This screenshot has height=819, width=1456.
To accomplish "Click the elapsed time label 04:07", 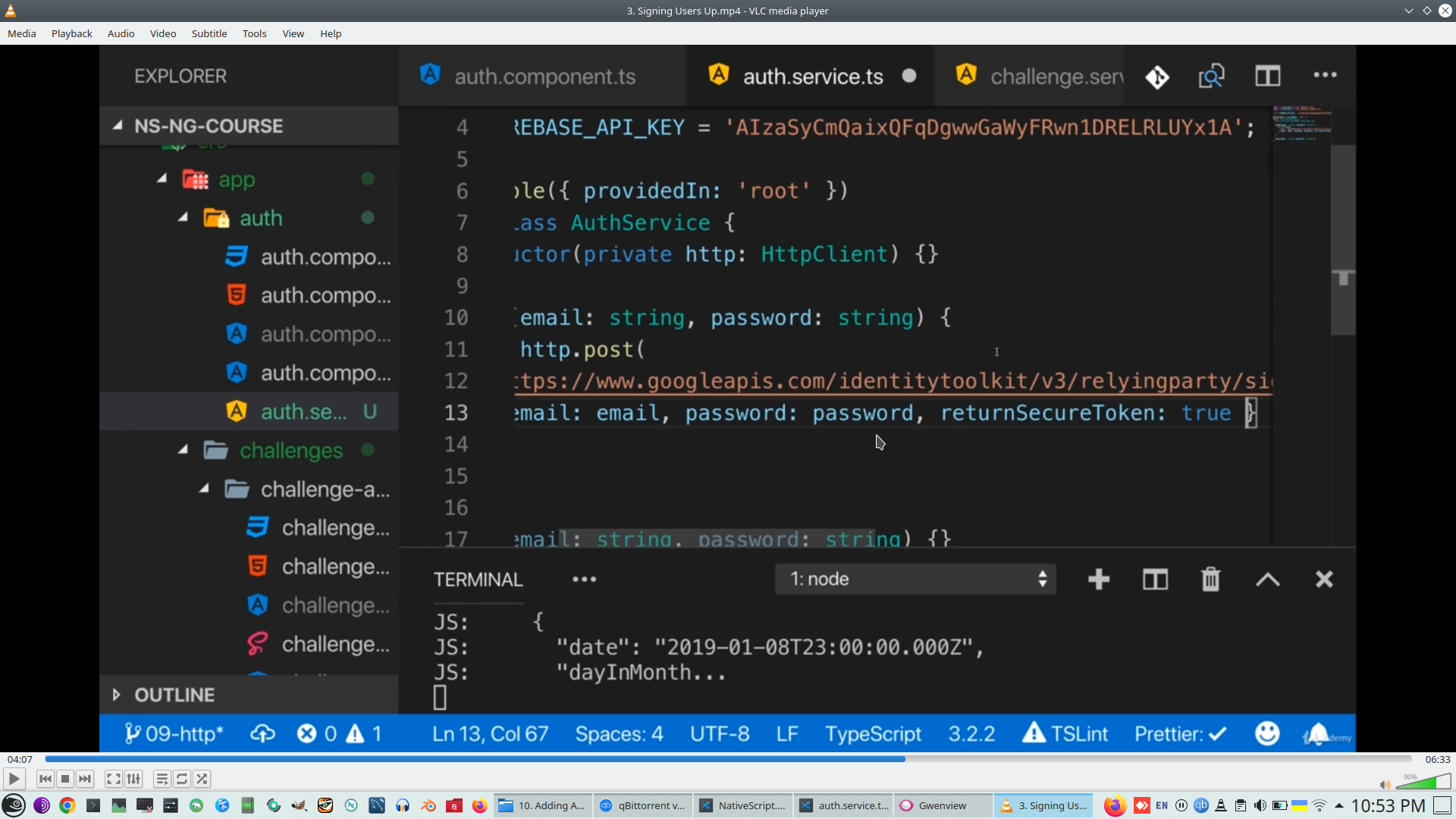I will coord(20,759).
